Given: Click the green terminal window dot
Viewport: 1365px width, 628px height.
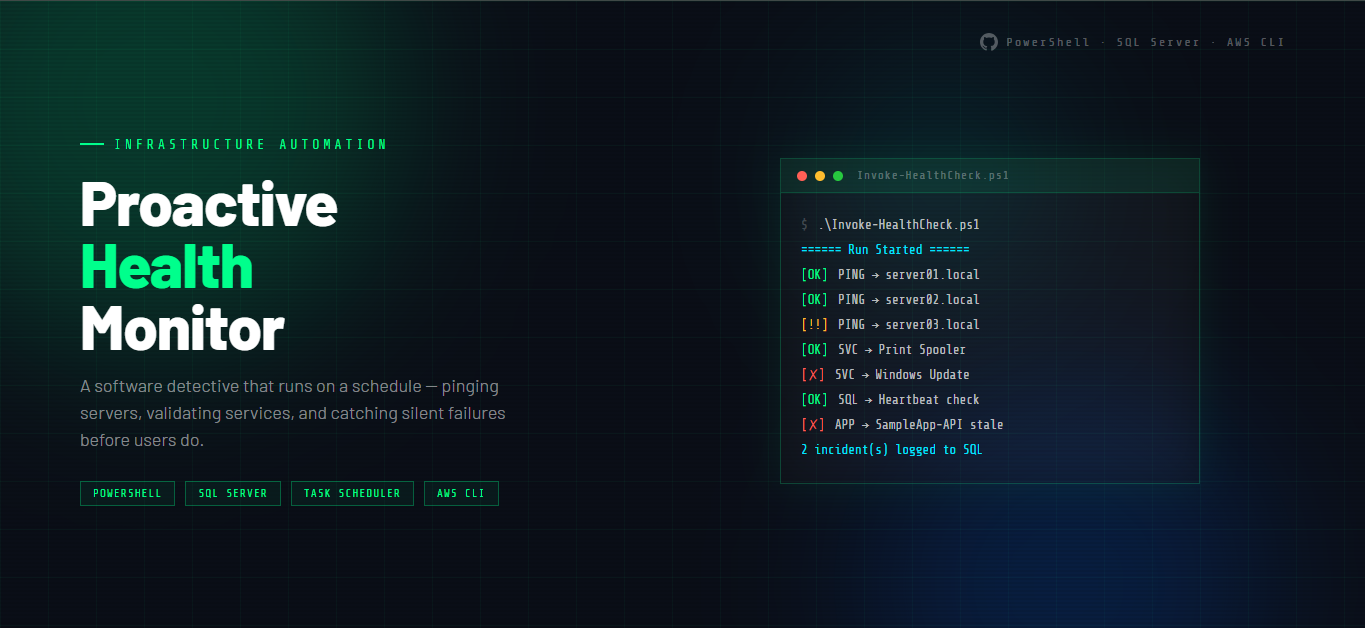Looking at the screenshot, I should tap(838, 176).
